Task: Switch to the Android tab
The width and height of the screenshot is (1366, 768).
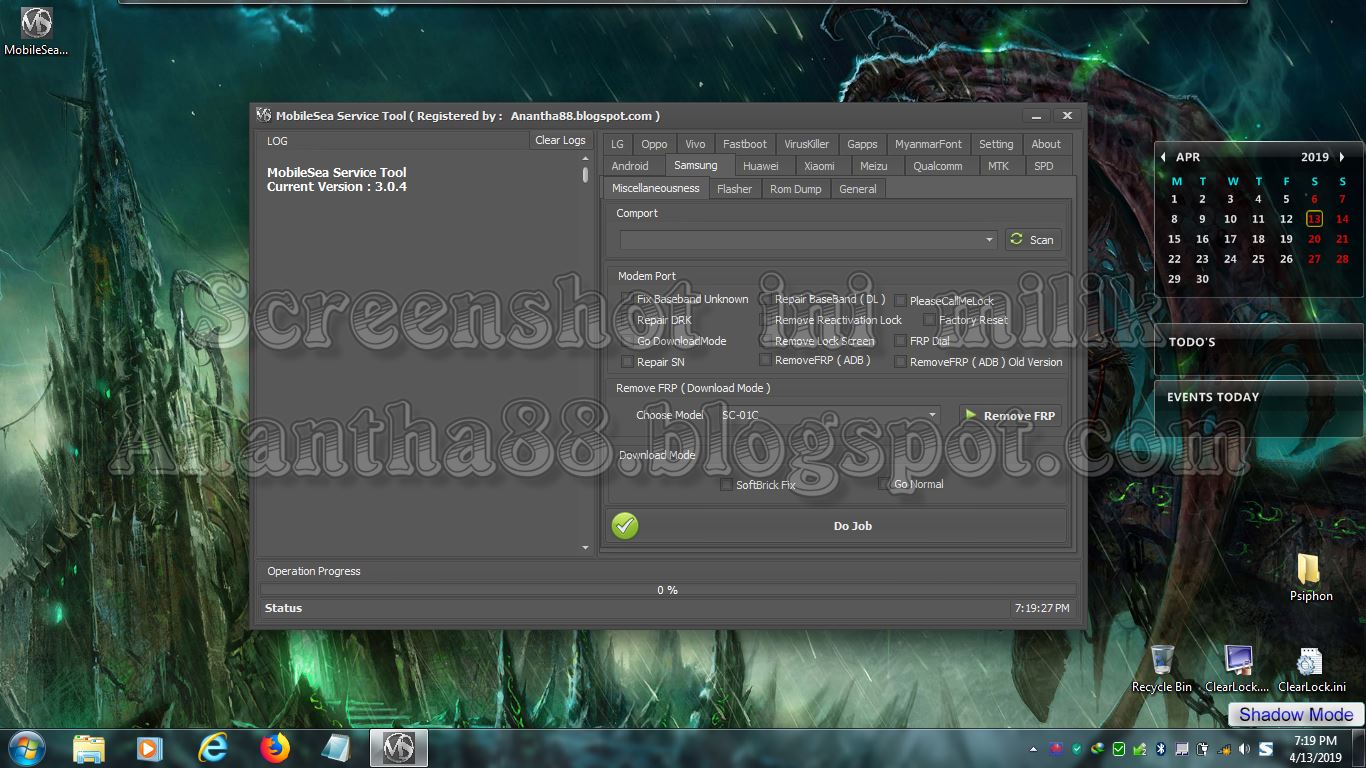Action: click(x=630, y=166)
